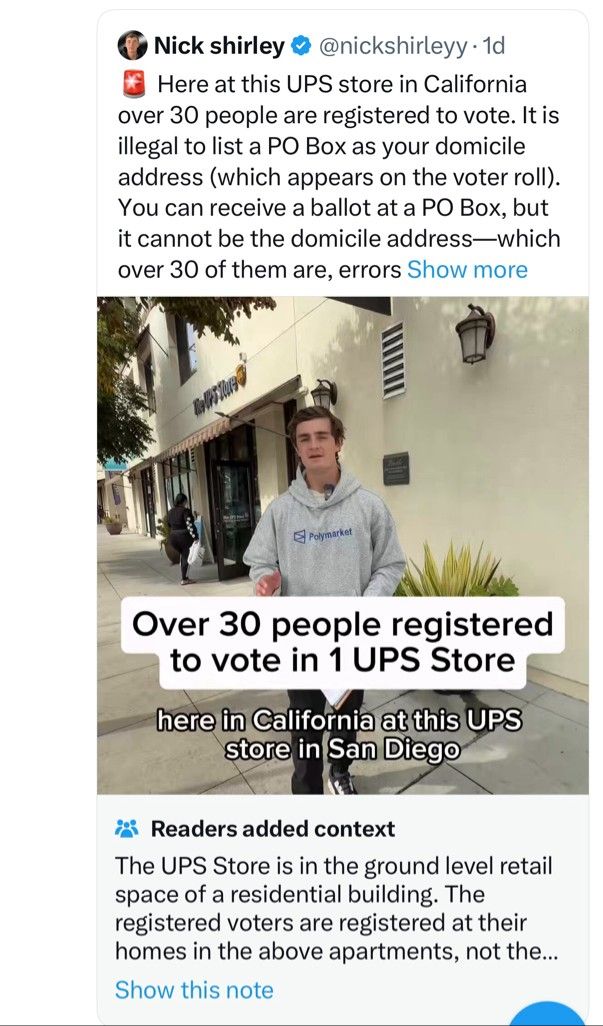This screenshot has height=1026, width=603.
Task: Click the Over 30 people registered caption overlay
Action: 343,643
